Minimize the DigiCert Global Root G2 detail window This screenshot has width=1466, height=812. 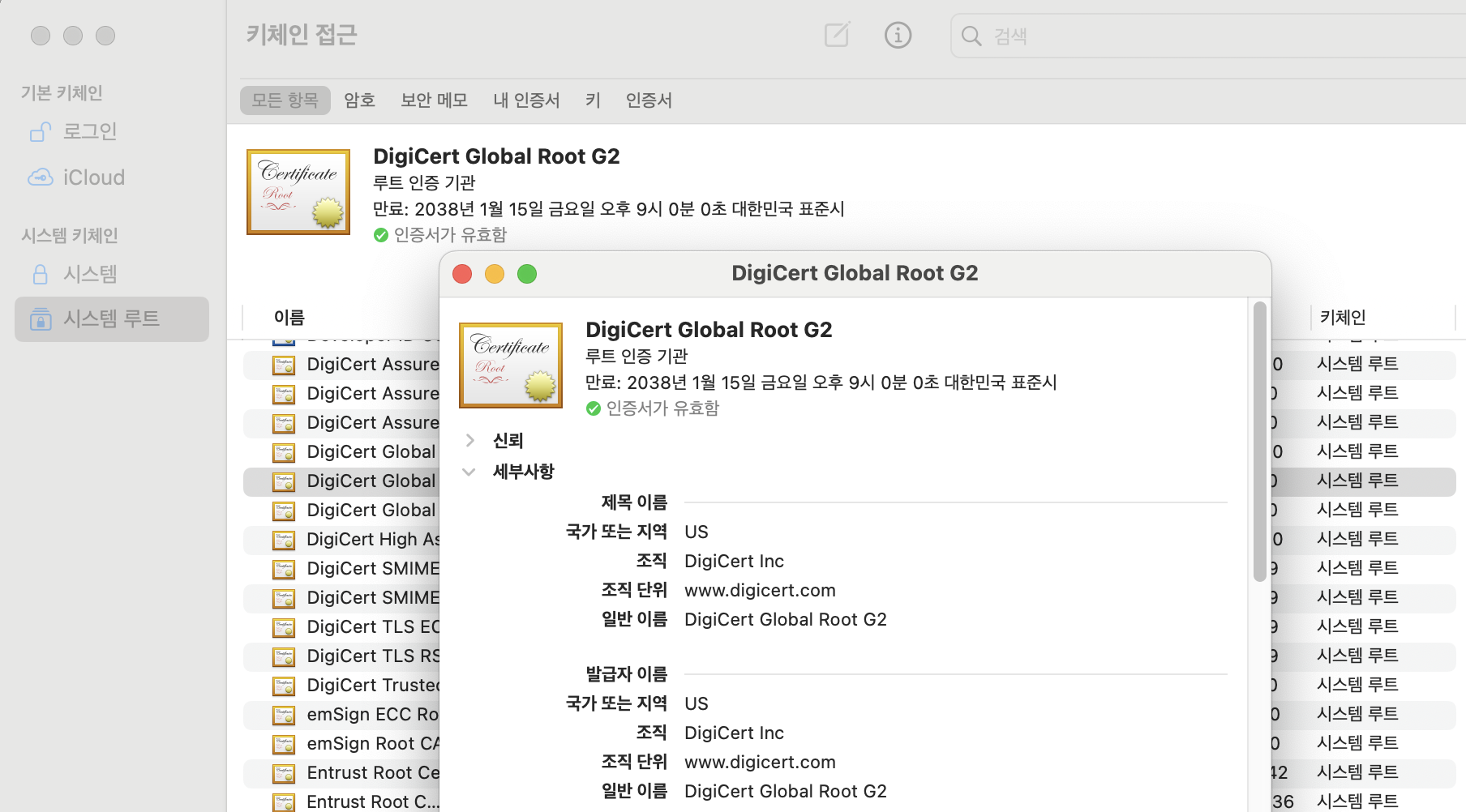(495, 274)
